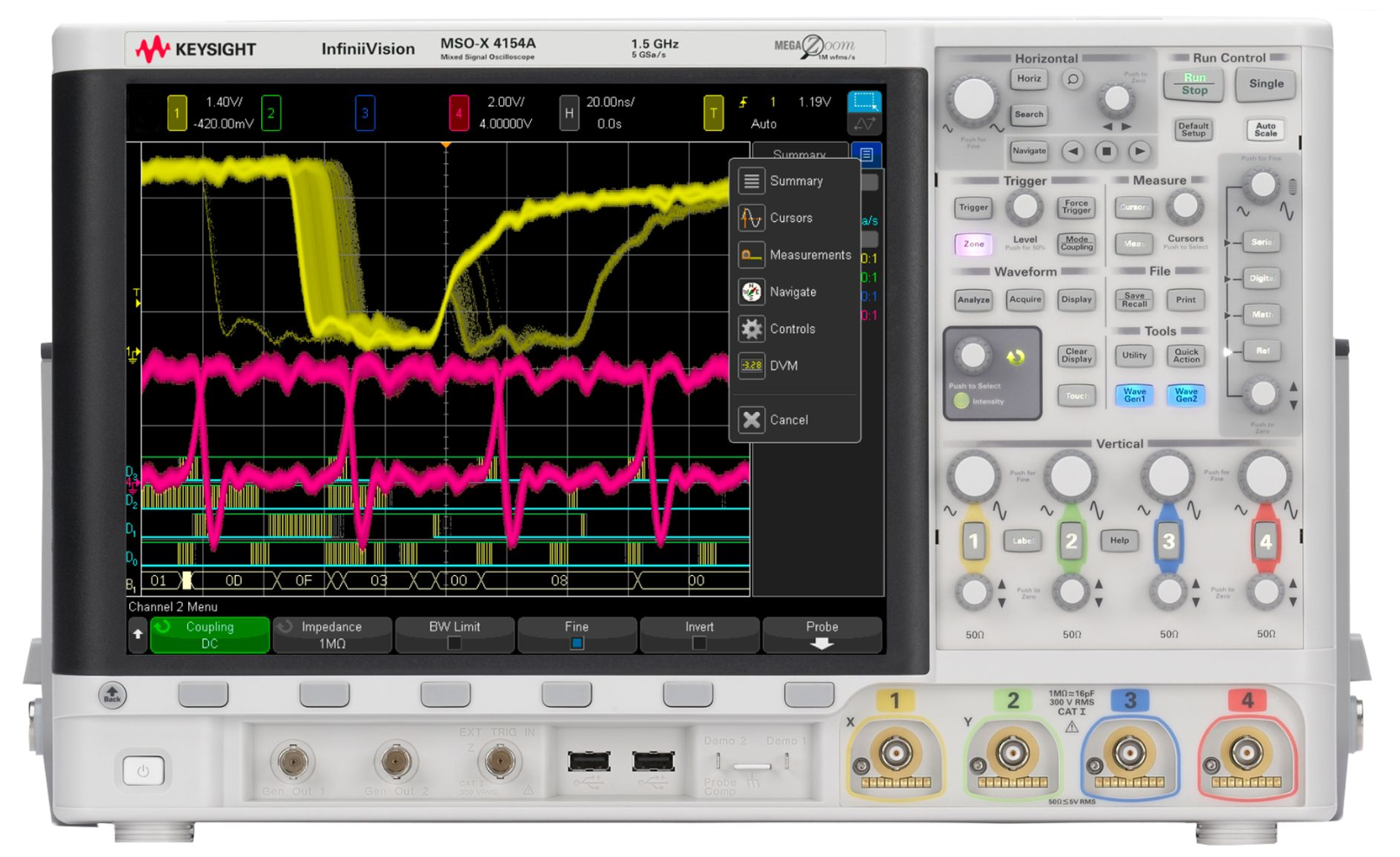Push the Print button

pyautogui.click(x=1186, y=300)
